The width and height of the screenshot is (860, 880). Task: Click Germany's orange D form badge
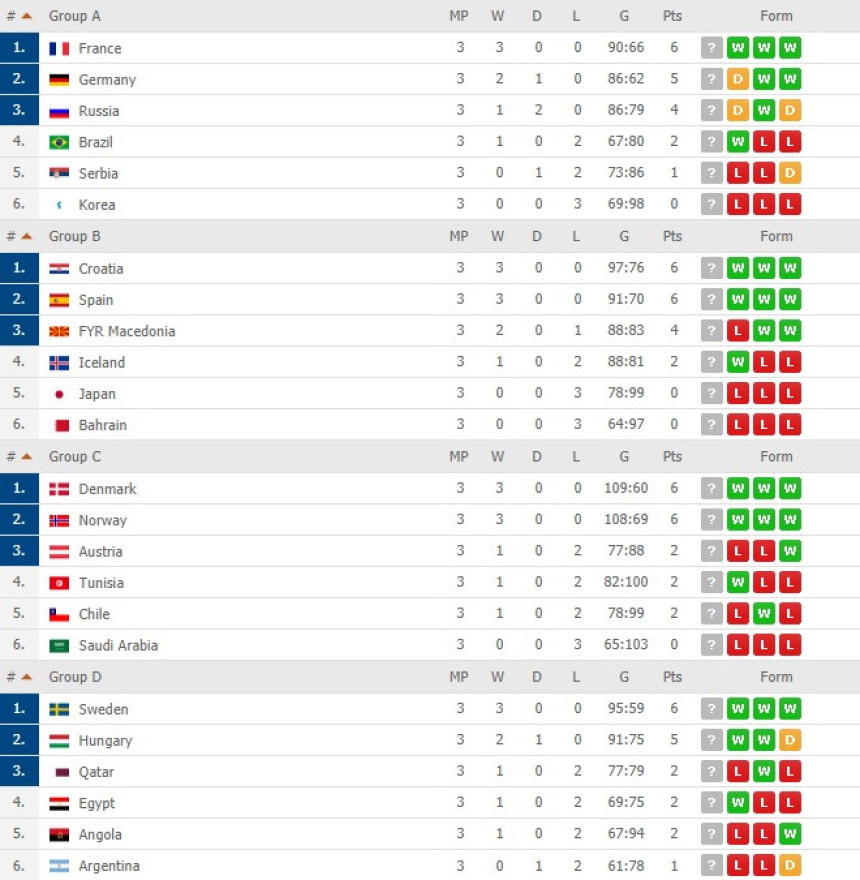738,79
